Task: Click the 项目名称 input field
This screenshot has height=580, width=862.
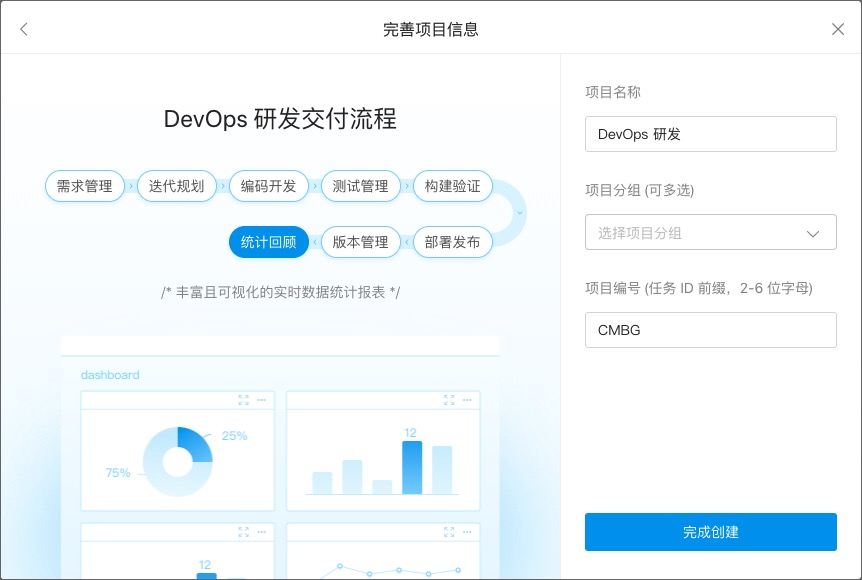Action: [711, 134]
